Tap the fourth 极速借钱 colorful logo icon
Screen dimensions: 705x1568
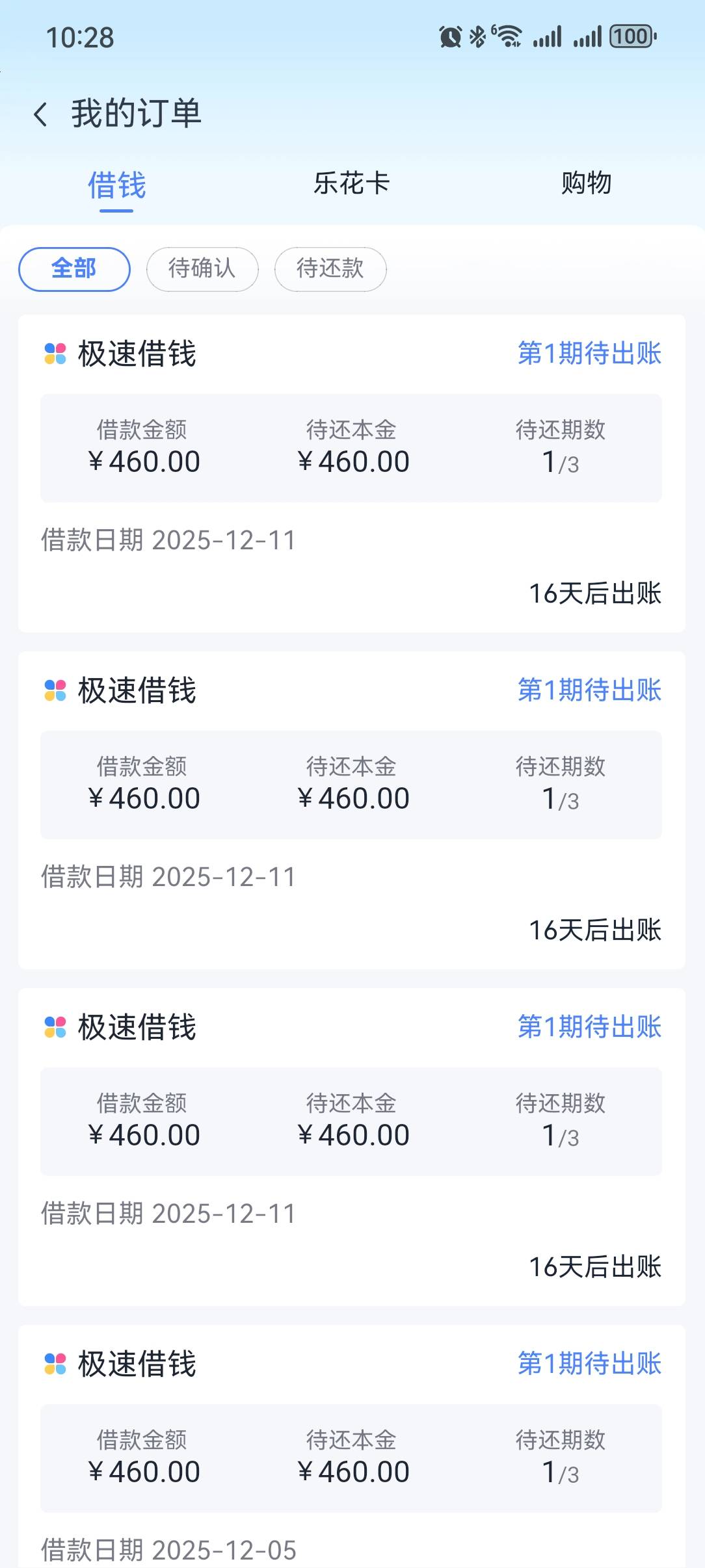coord(55,1364)
